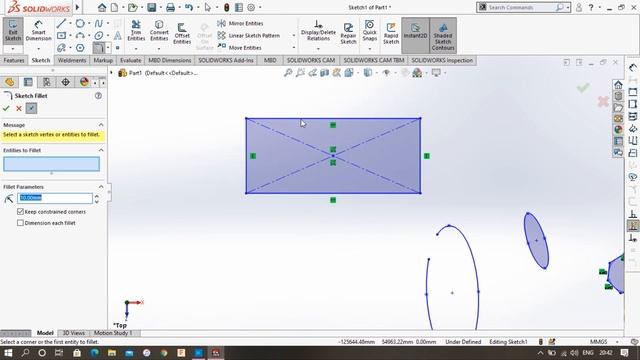Image resolution: width=640 pixels, height=360 pixels.
Task: Collapse Fillet Parameters section
Action: [x=101, y=187]
